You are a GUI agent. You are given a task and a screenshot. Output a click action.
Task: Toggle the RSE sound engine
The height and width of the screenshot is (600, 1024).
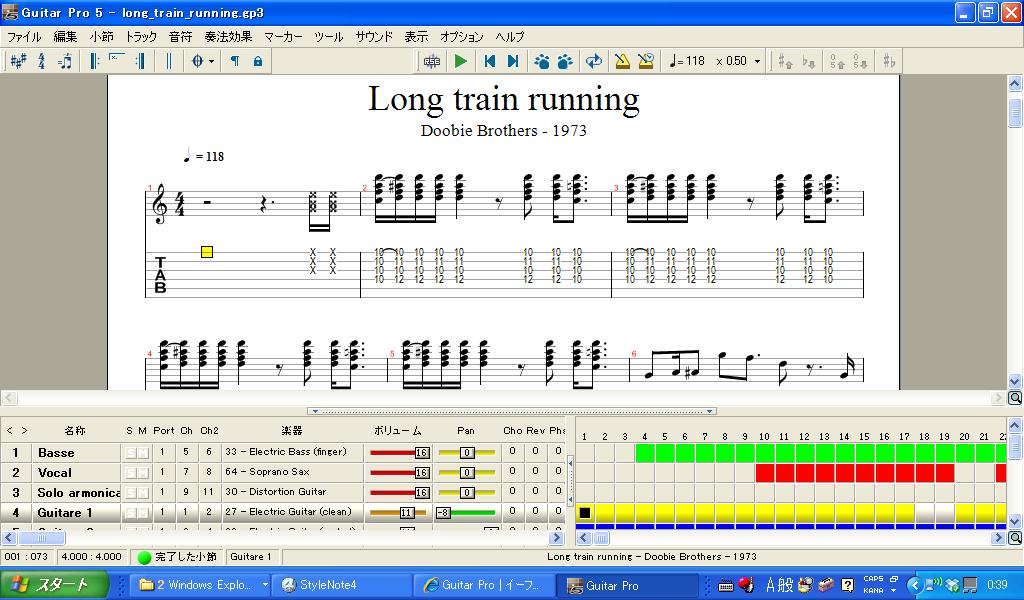click(x=432, y=61)
